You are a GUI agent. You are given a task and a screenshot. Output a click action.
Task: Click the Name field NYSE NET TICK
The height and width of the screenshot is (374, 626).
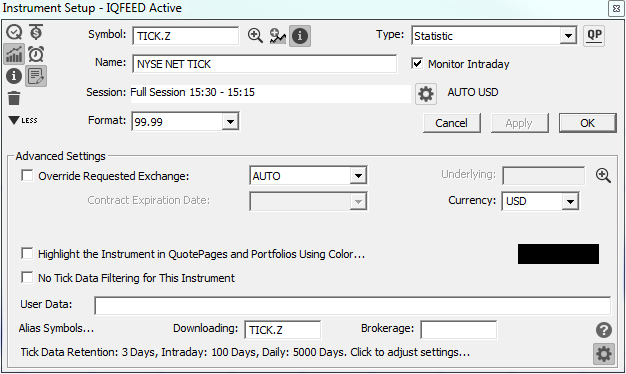[x=264, y=64]
